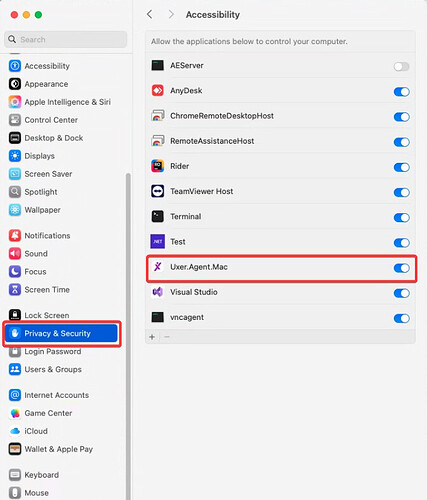Viewport: 427px width, 500px height.
Task: Remove application with the minus button
Action: click(x=167, y=337)
